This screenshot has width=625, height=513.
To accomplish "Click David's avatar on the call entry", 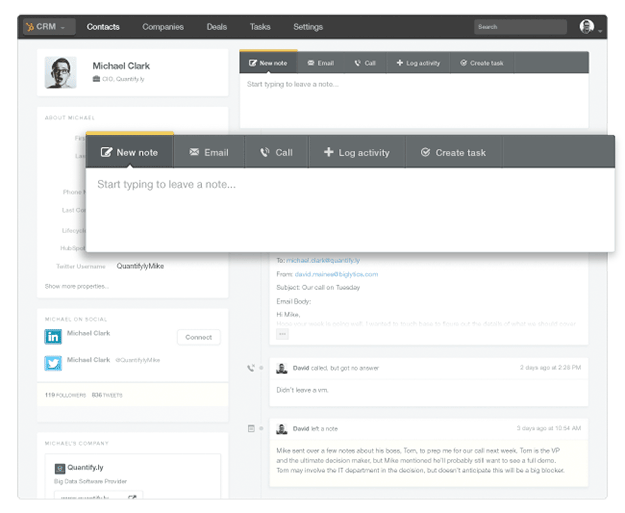I will [282, 368].
